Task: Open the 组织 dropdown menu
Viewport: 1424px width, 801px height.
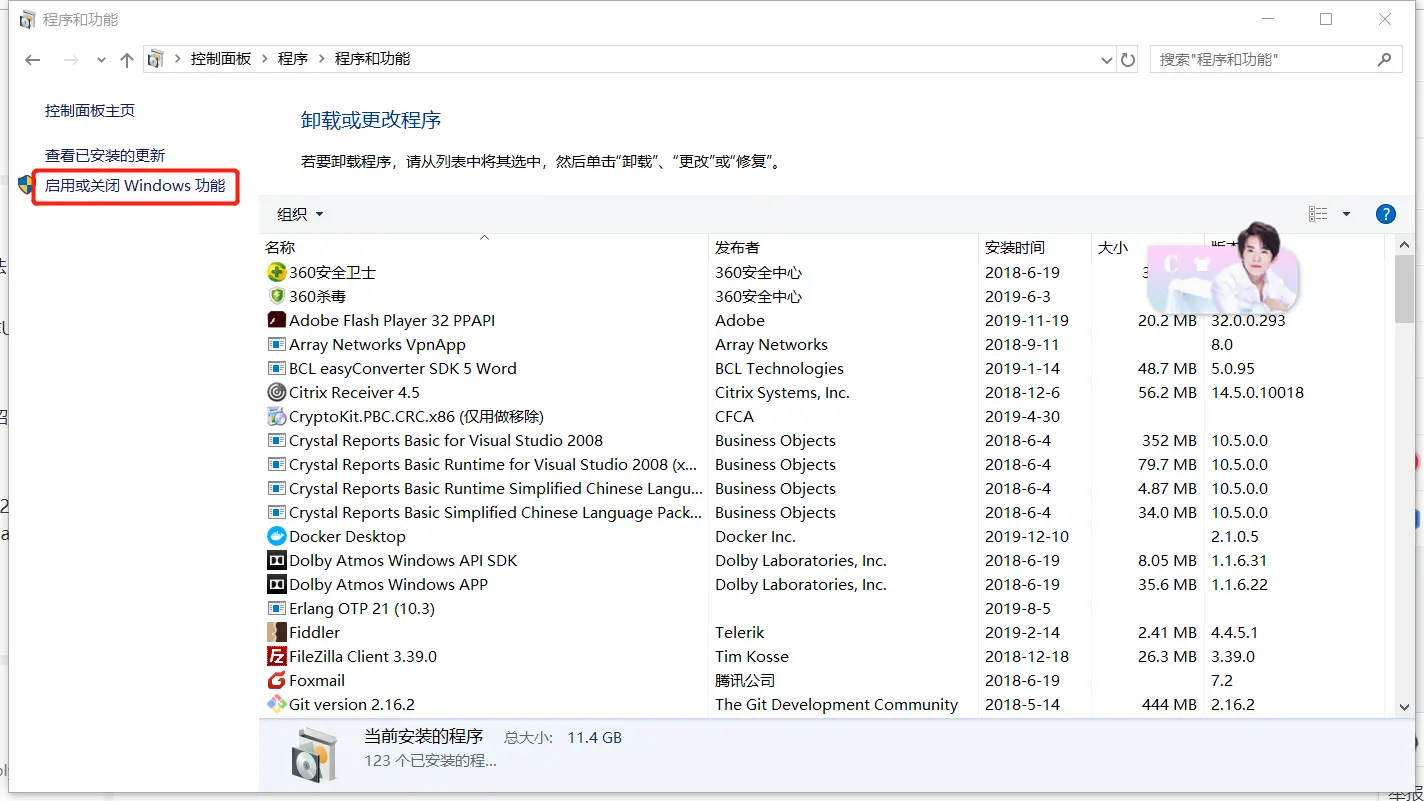Action: (300, 214)
